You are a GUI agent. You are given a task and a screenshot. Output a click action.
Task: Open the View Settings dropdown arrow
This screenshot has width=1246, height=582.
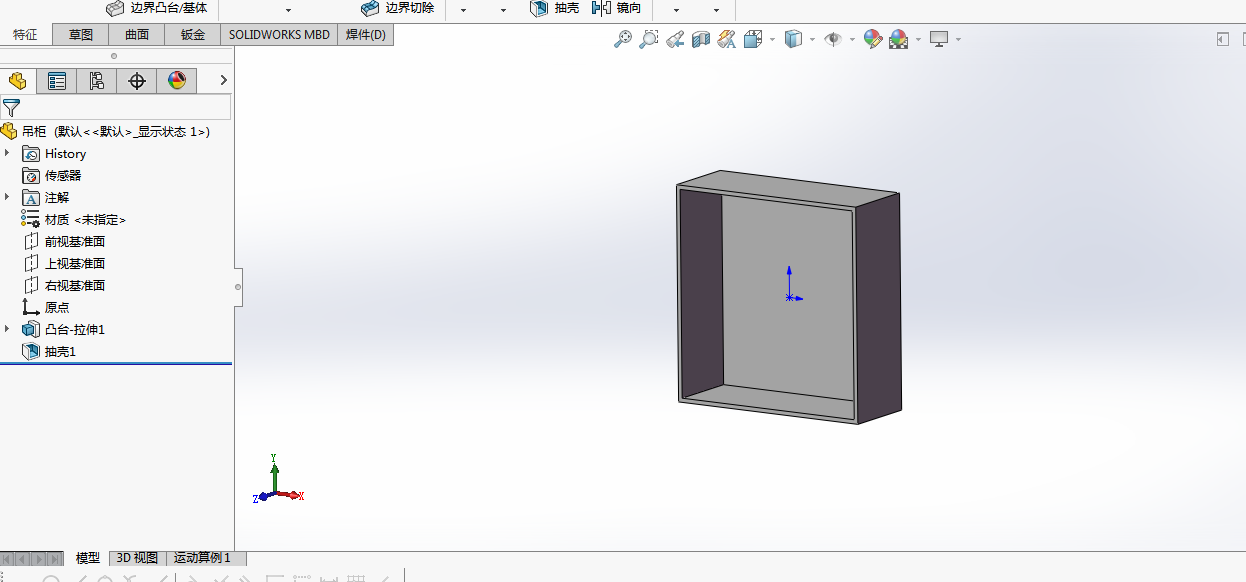point(958,40)
